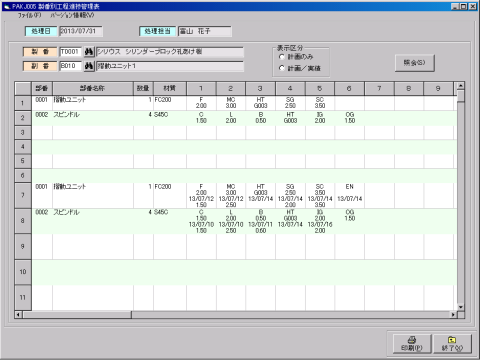This screenshot has height=360, width=480.
Task: Click the 製番 input field with T0001
Action: click(x=70, y=52)
